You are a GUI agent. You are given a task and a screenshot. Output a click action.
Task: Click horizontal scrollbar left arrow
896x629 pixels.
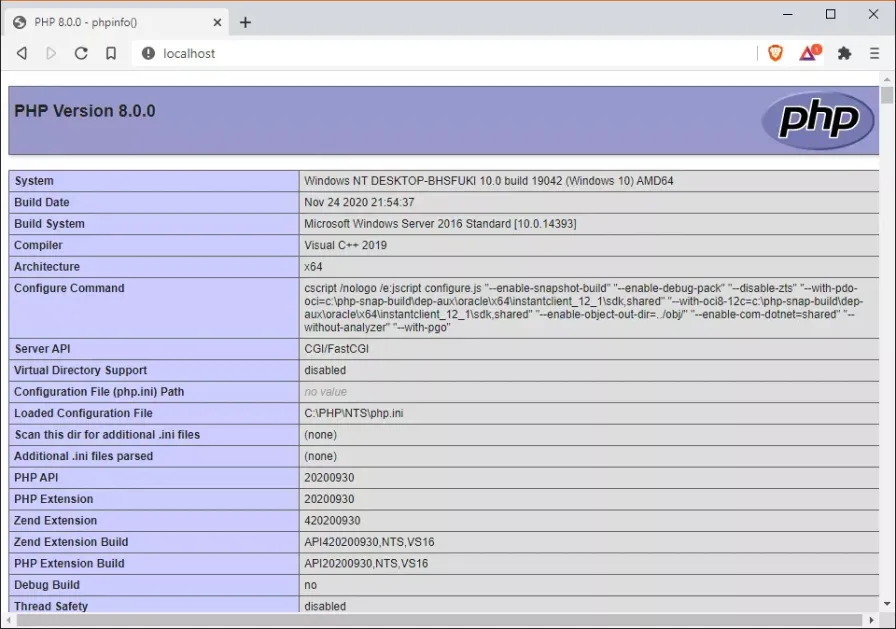[x=9, y=620]
